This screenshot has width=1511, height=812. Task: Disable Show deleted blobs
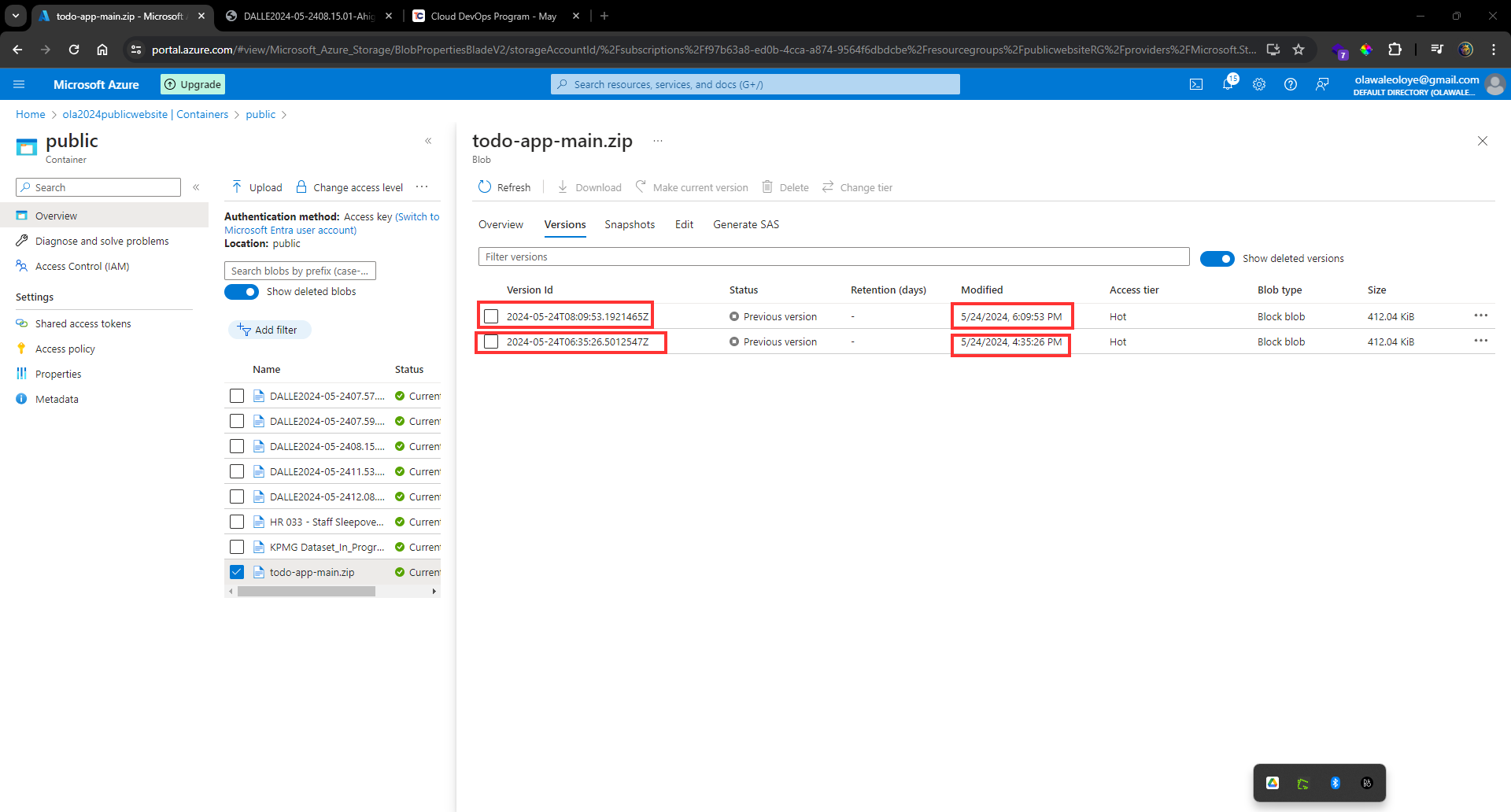[241, 291]
